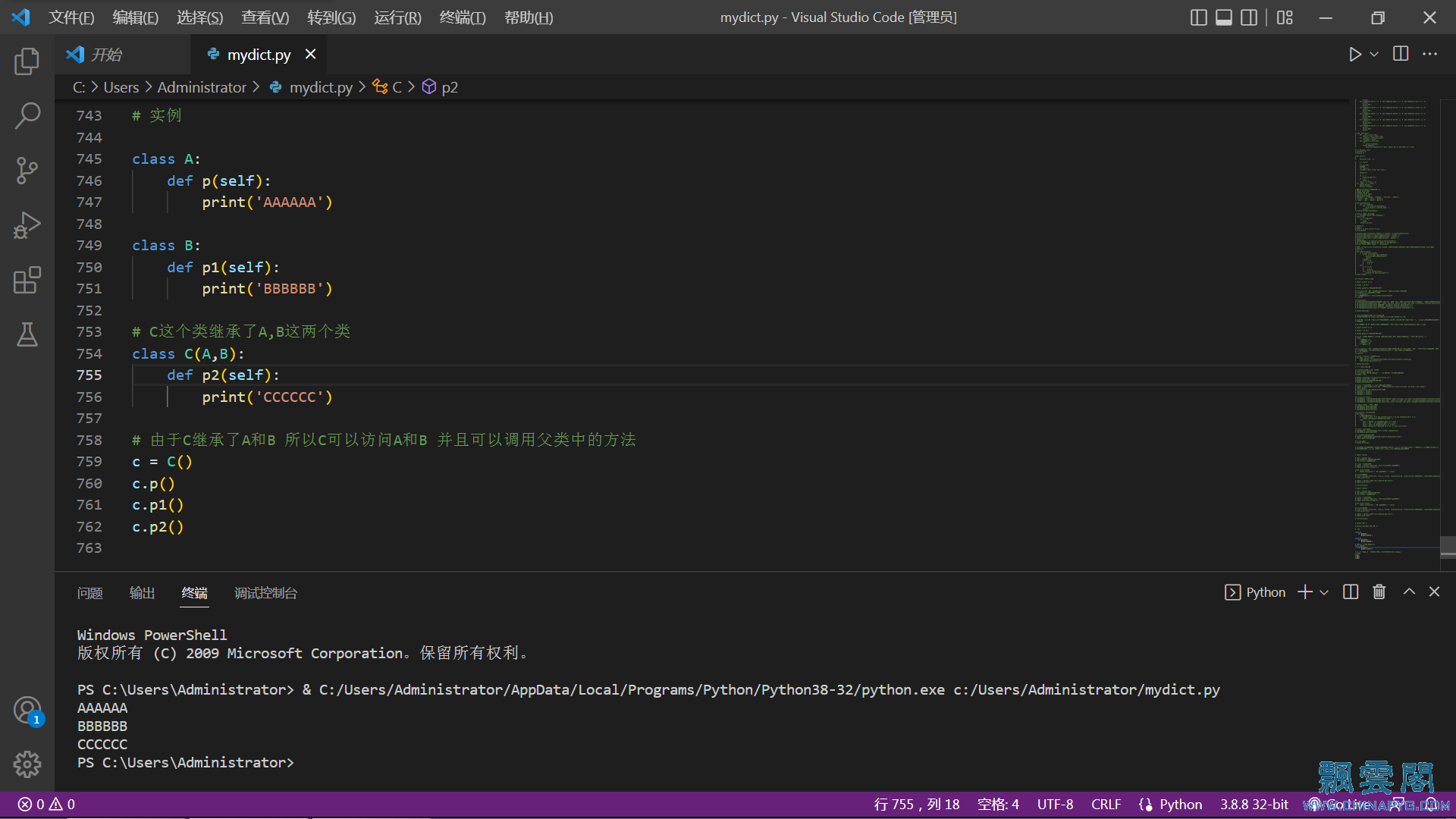Close the mydict.py editor tab
Image resolution: width=1456 pixels, height=819 pixels.
click(x=310, y=54)
